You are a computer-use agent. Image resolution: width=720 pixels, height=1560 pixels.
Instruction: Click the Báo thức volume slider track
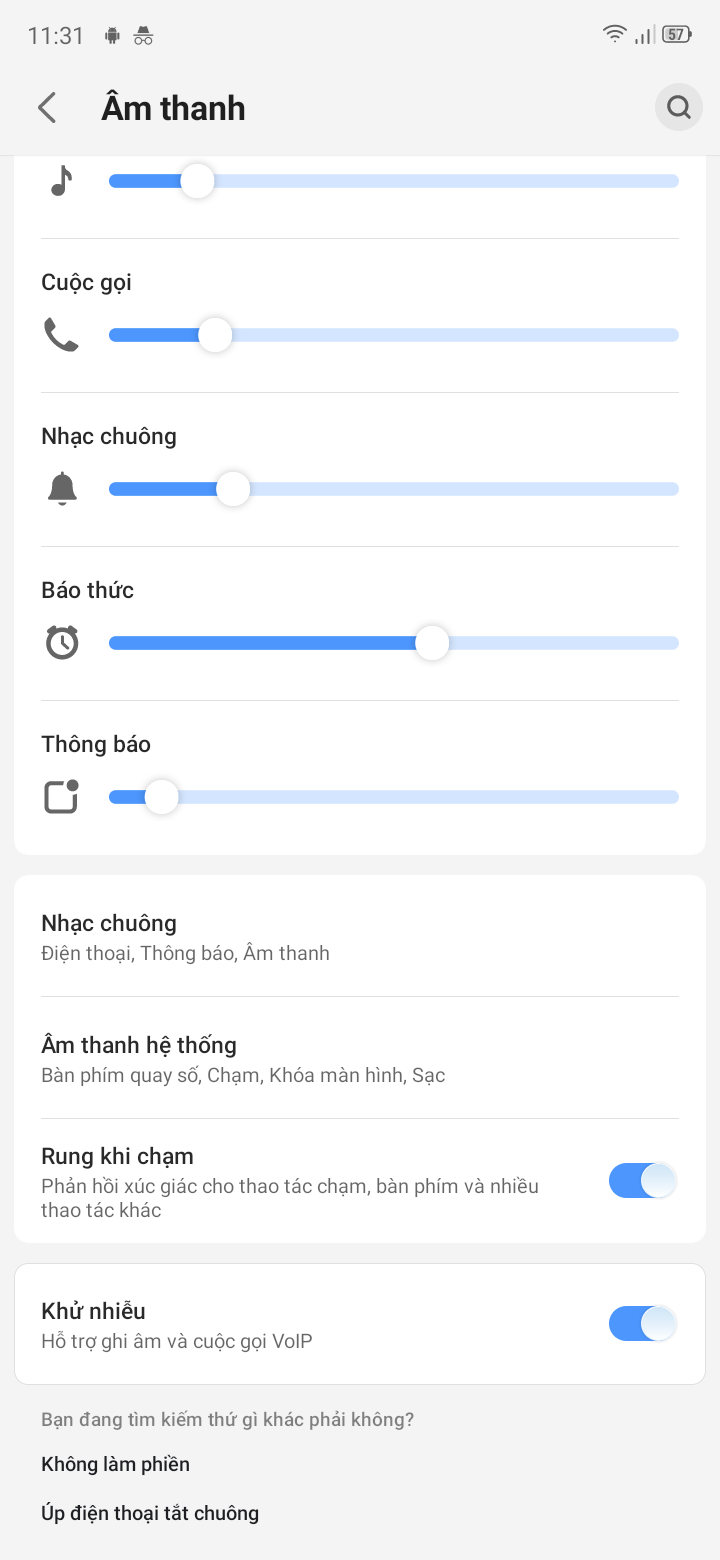pyautogui.click(x=560, y=643)
